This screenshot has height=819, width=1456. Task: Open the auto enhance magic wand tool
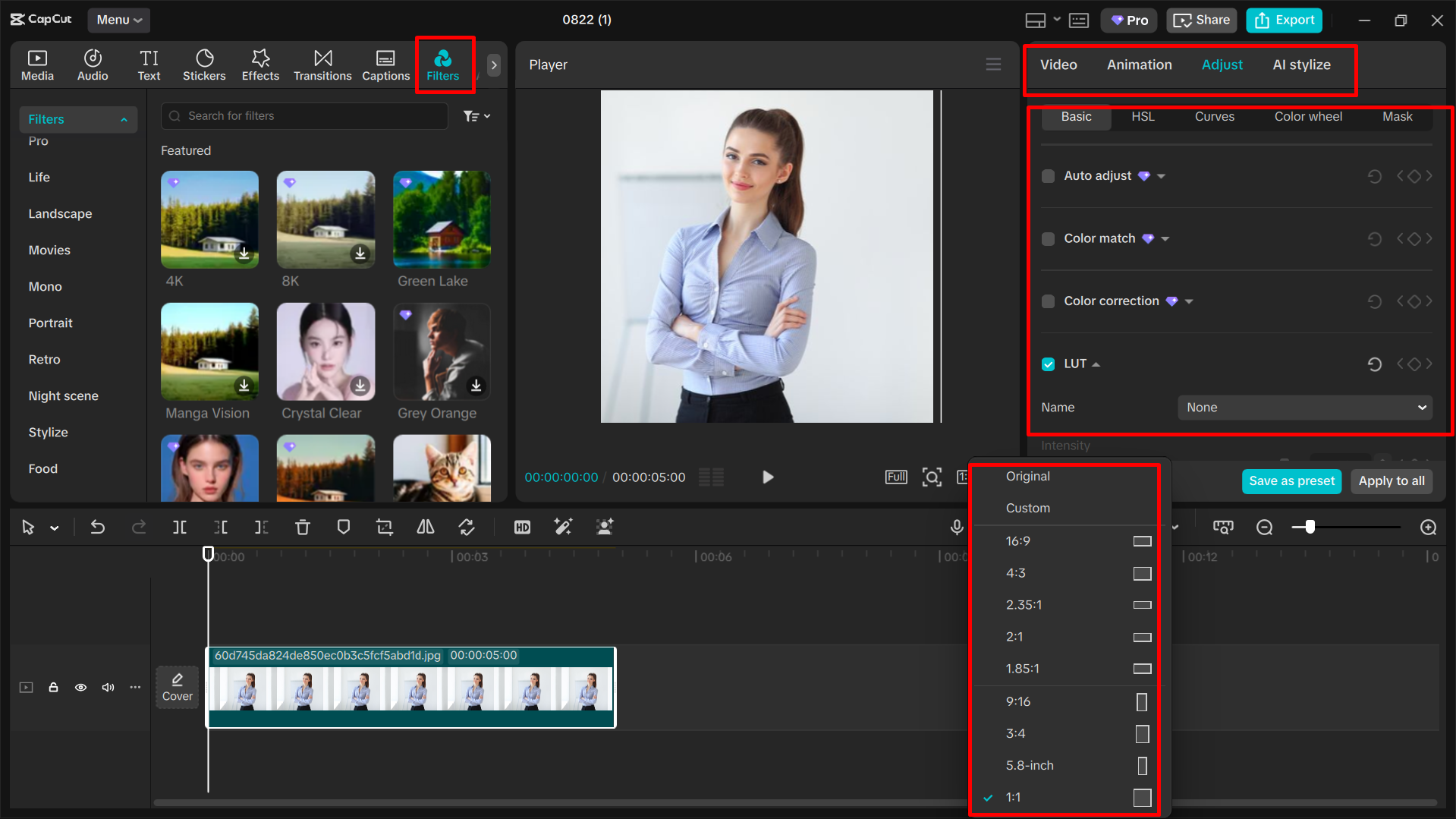563,527
